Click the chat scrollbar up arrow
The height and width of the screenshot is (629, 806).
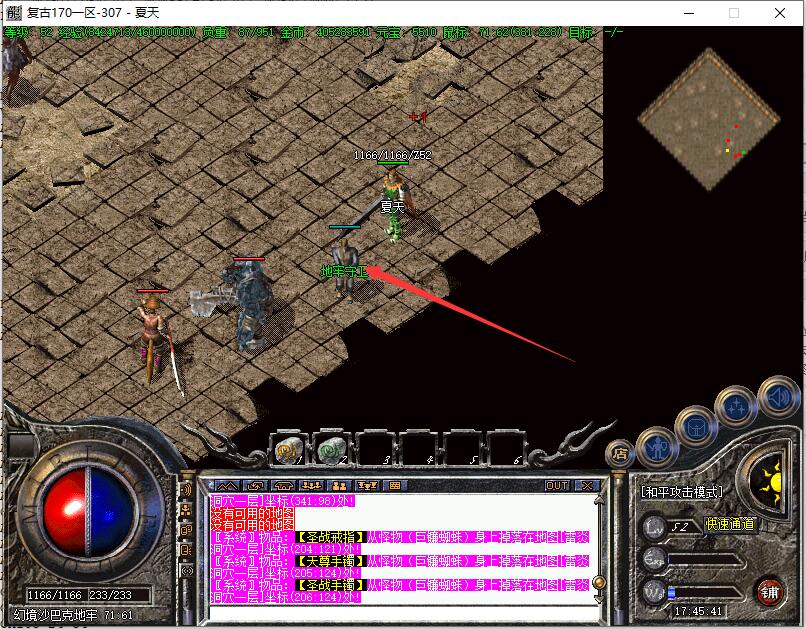(598, 500)
